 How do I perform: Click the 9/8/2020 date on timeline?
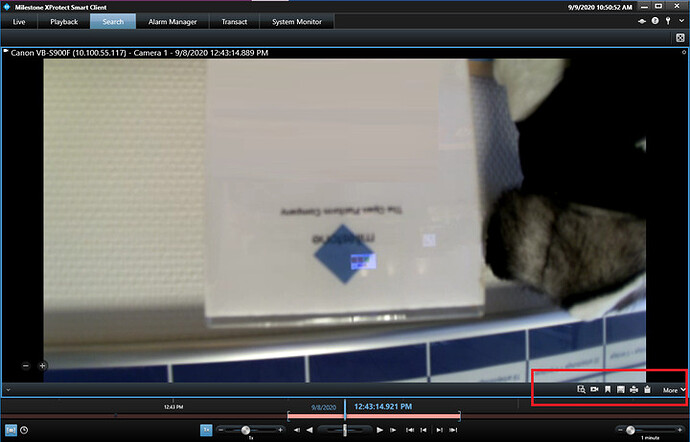pyautogui.click(x=323, y=408)
